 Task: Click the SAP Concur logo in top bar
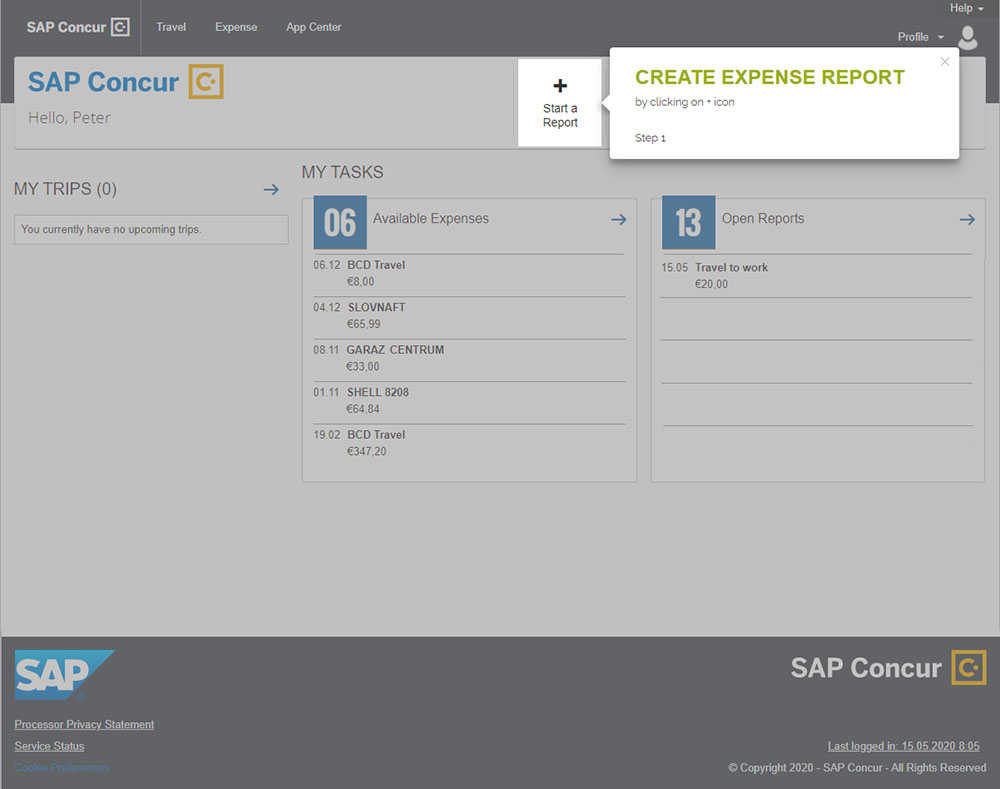[x=78, y=27]
